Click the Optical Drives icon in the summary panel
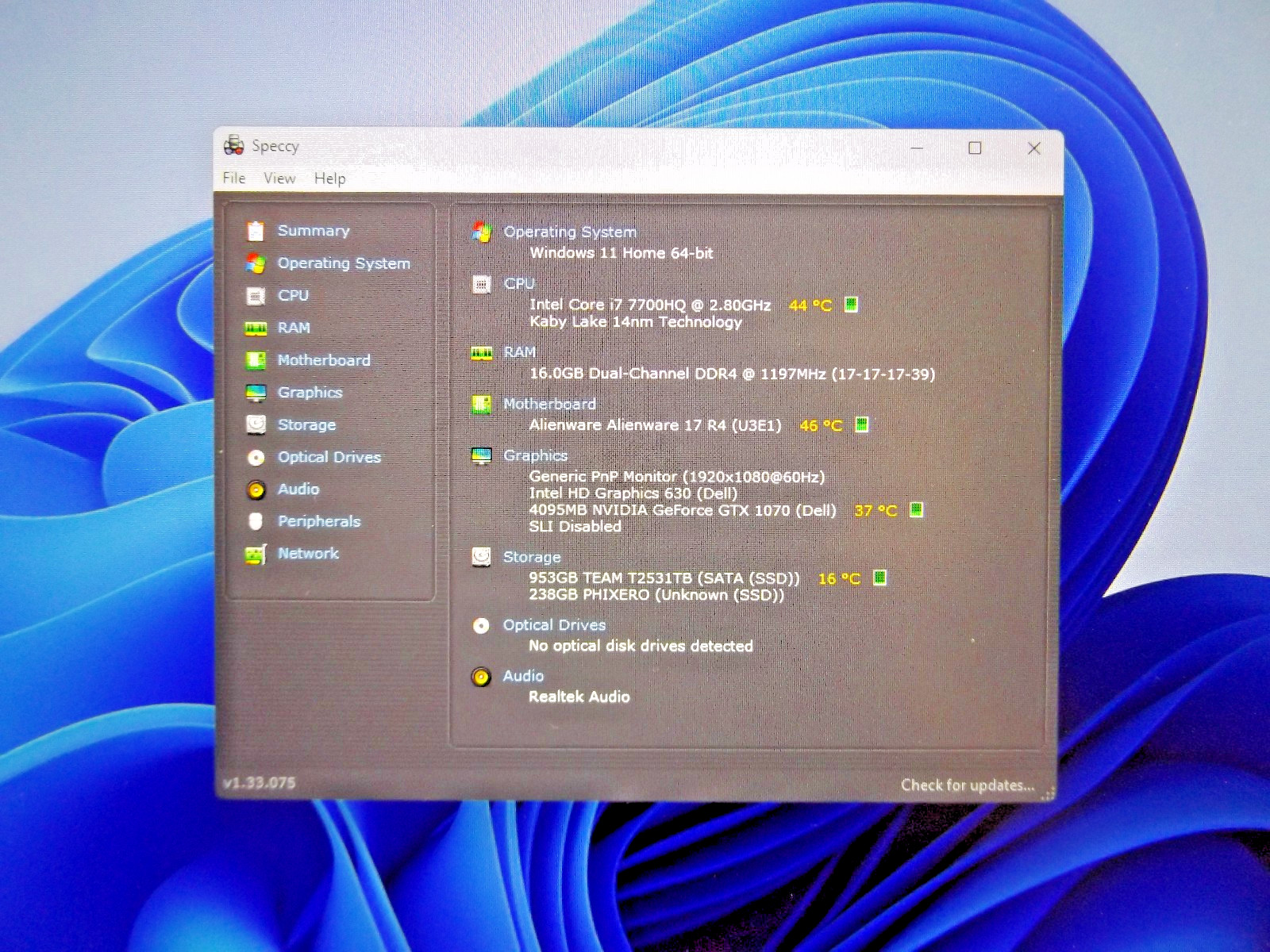1270x952 pixels. coord(481,626)
